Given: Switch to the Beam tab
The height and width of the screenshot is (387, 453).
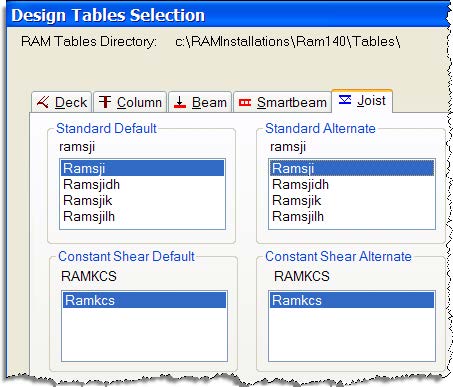Looking at the screenshot, I should pos(200,102).
